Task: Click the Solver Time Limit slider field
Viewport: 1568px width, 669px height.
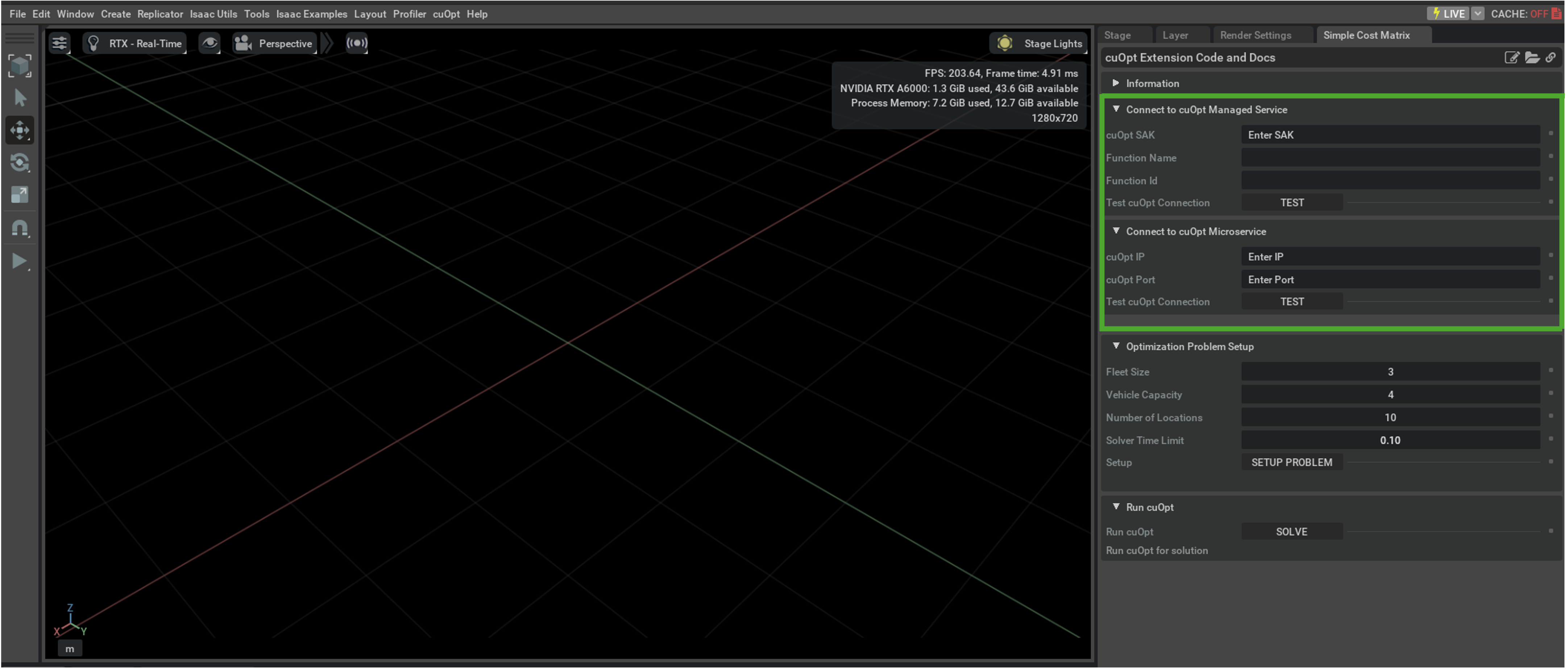Action: coord(1390,440)
